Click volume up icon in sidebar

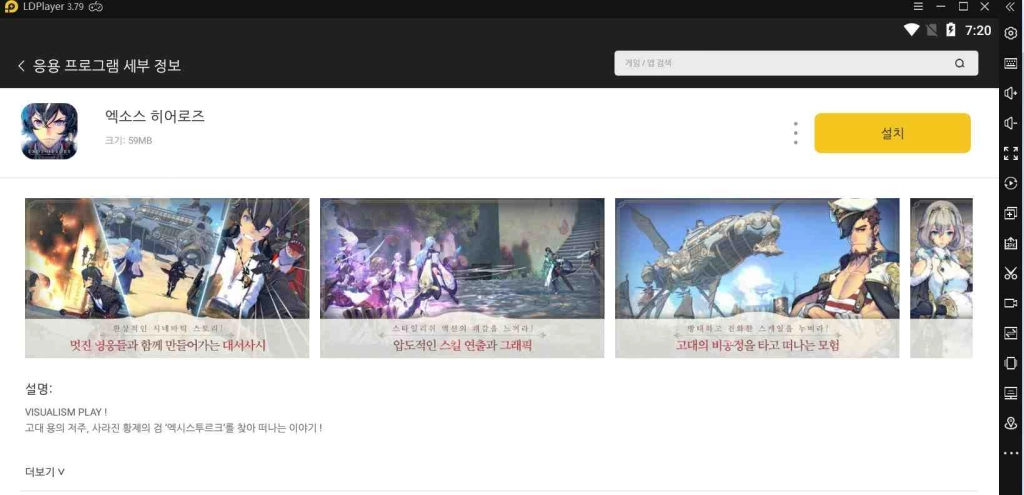coord(1010,93)
